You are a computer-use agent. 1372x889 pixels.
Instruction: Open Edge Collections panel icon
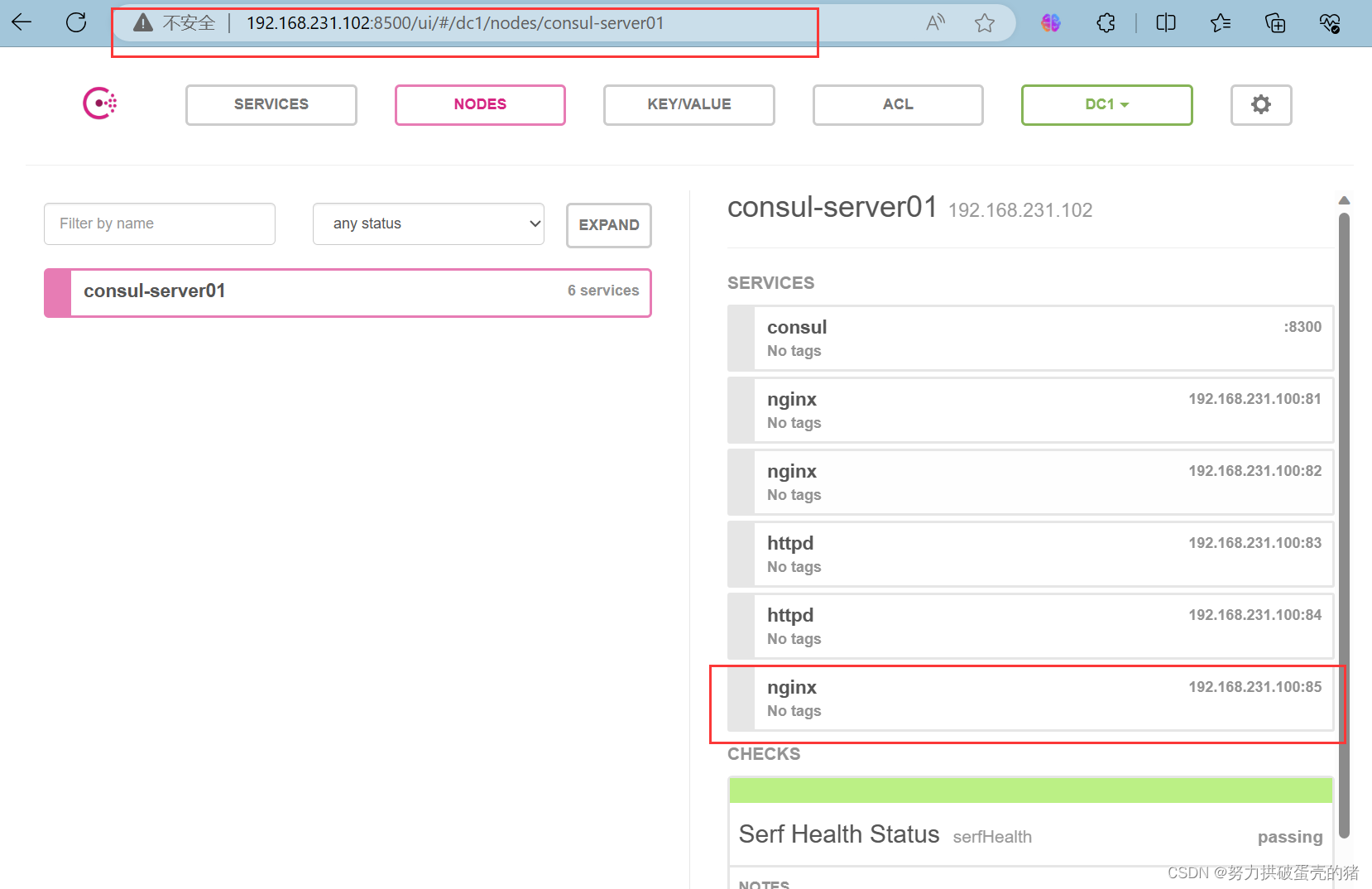tap(1275, 22)
